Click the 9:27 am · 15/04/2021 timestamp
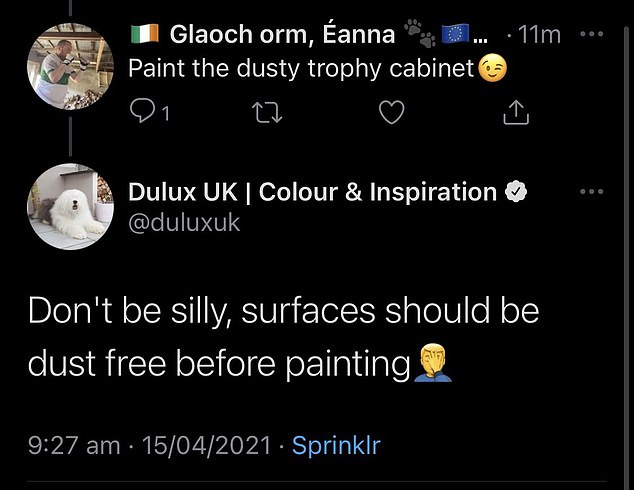The image size is (634, 490). (149, 446)
